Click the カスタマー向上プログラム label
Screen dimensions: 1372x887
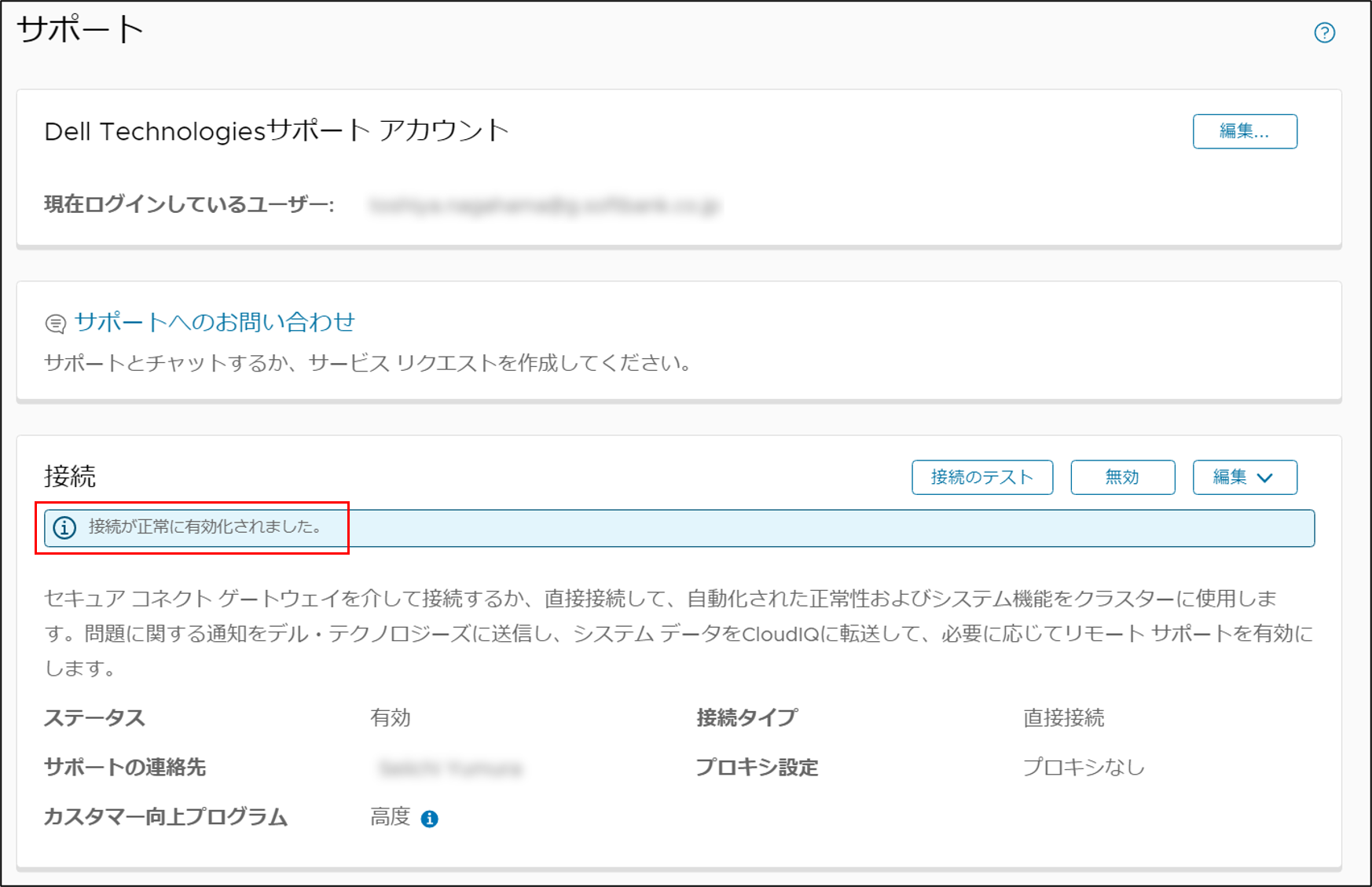[166, 817]
